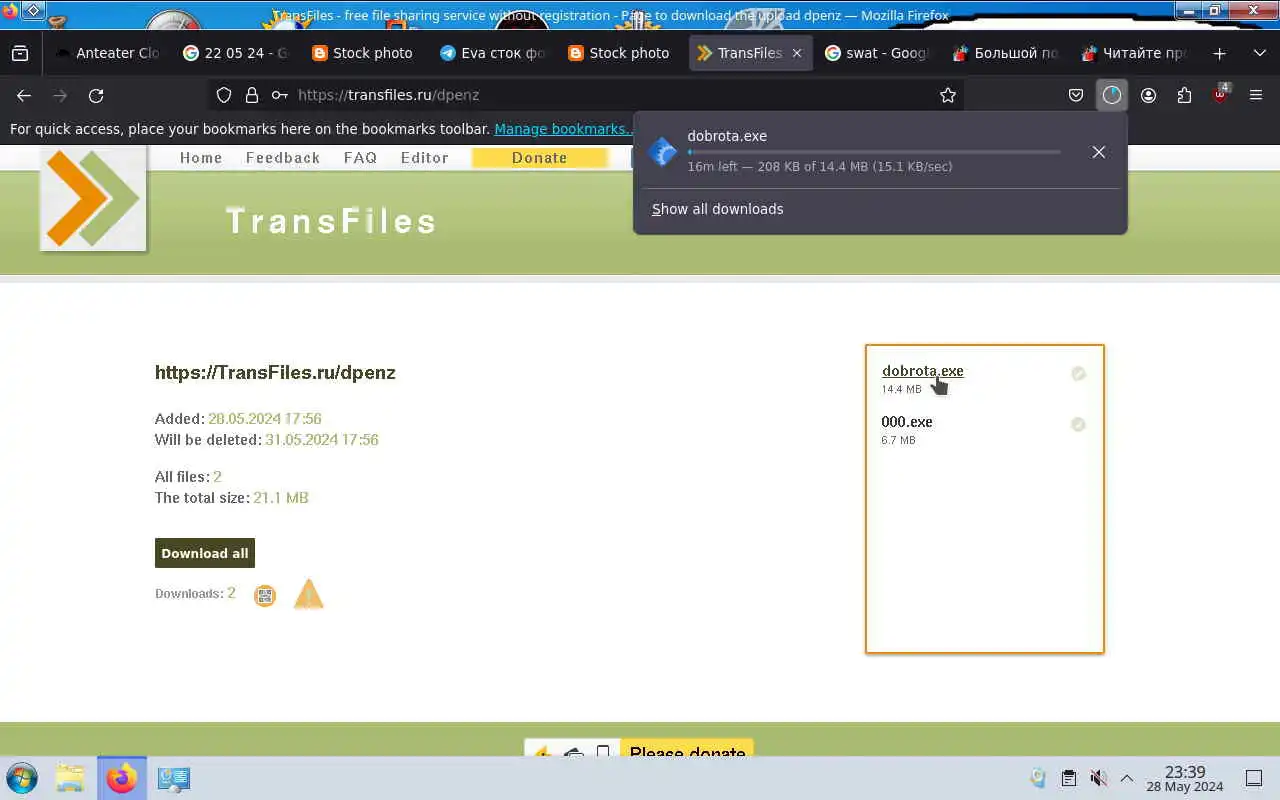1280x800 pixels.
Task: Switch to swat Google tab
Action: tap(877, 53)
